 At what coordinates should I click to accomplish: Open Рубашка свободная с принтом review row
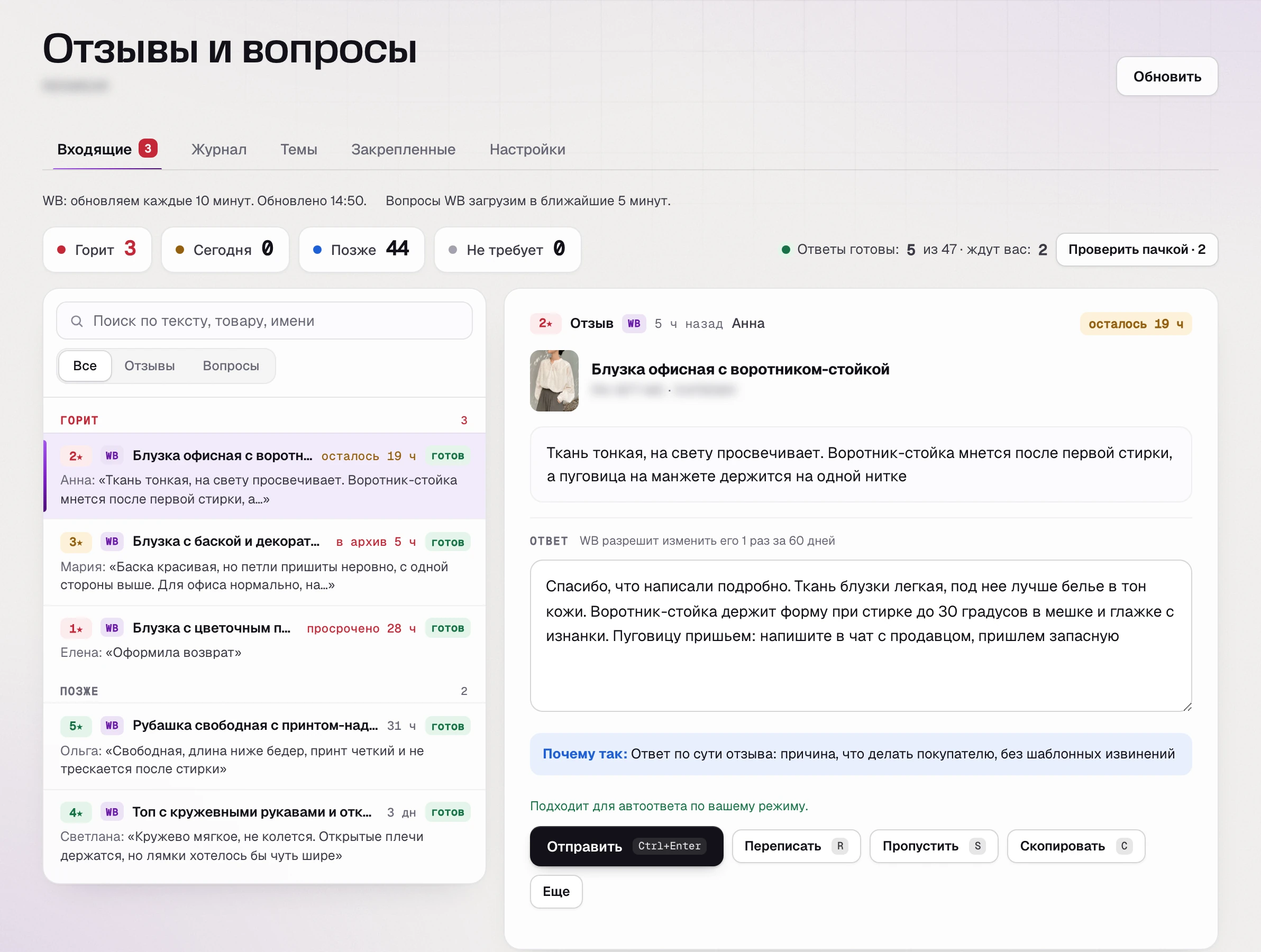coord(264,747)
